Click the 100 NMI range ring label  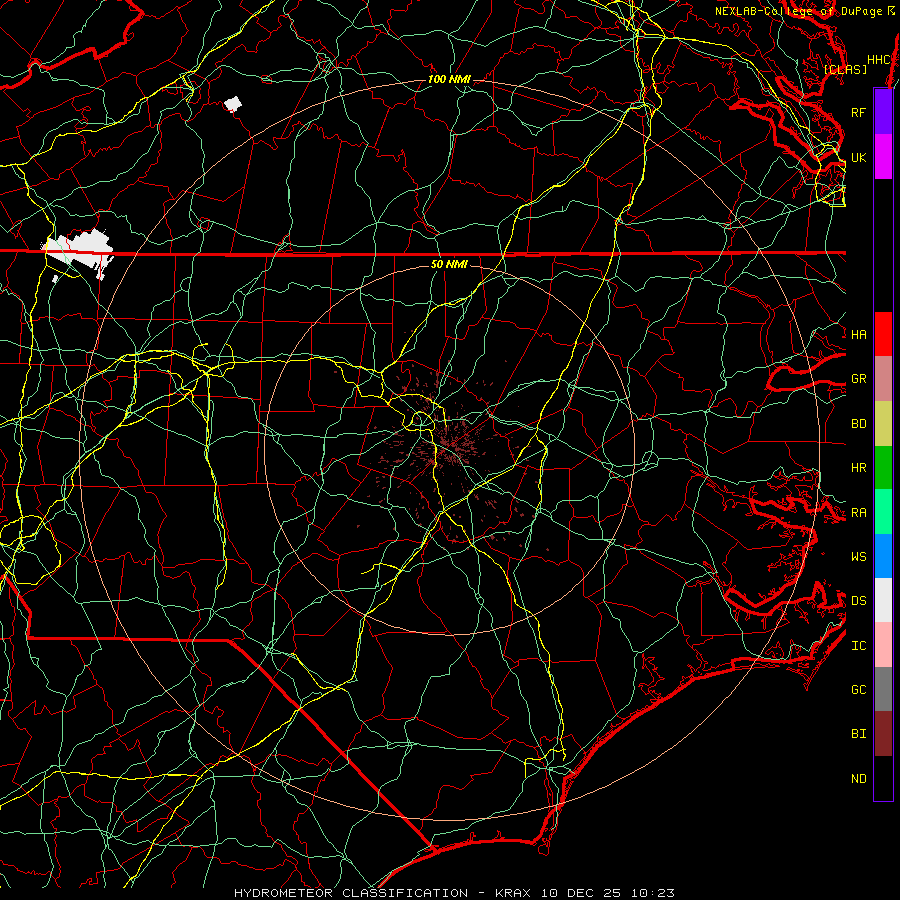point(449,79)
